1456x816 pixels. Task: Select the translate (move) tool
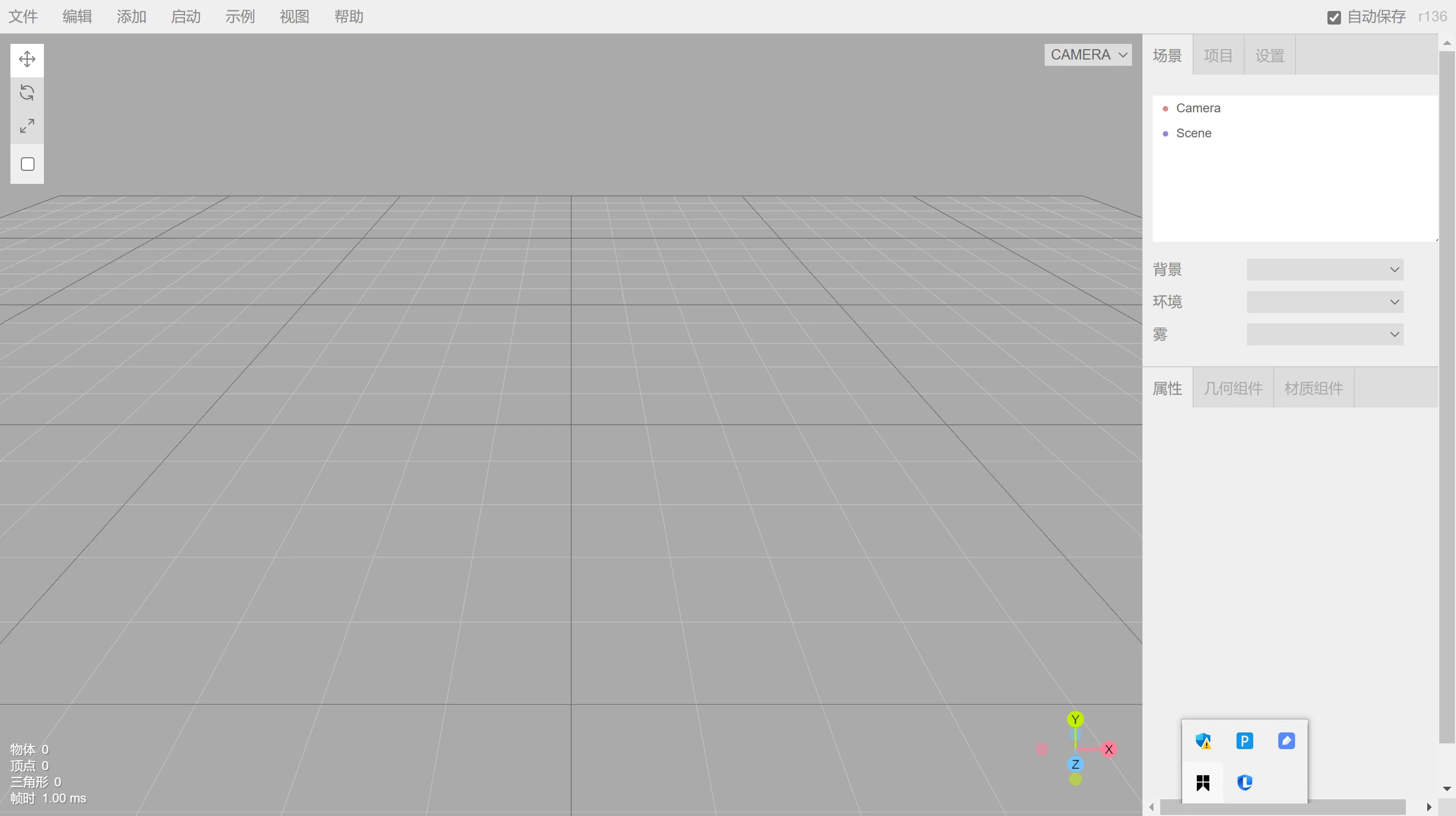click(27, 60)
